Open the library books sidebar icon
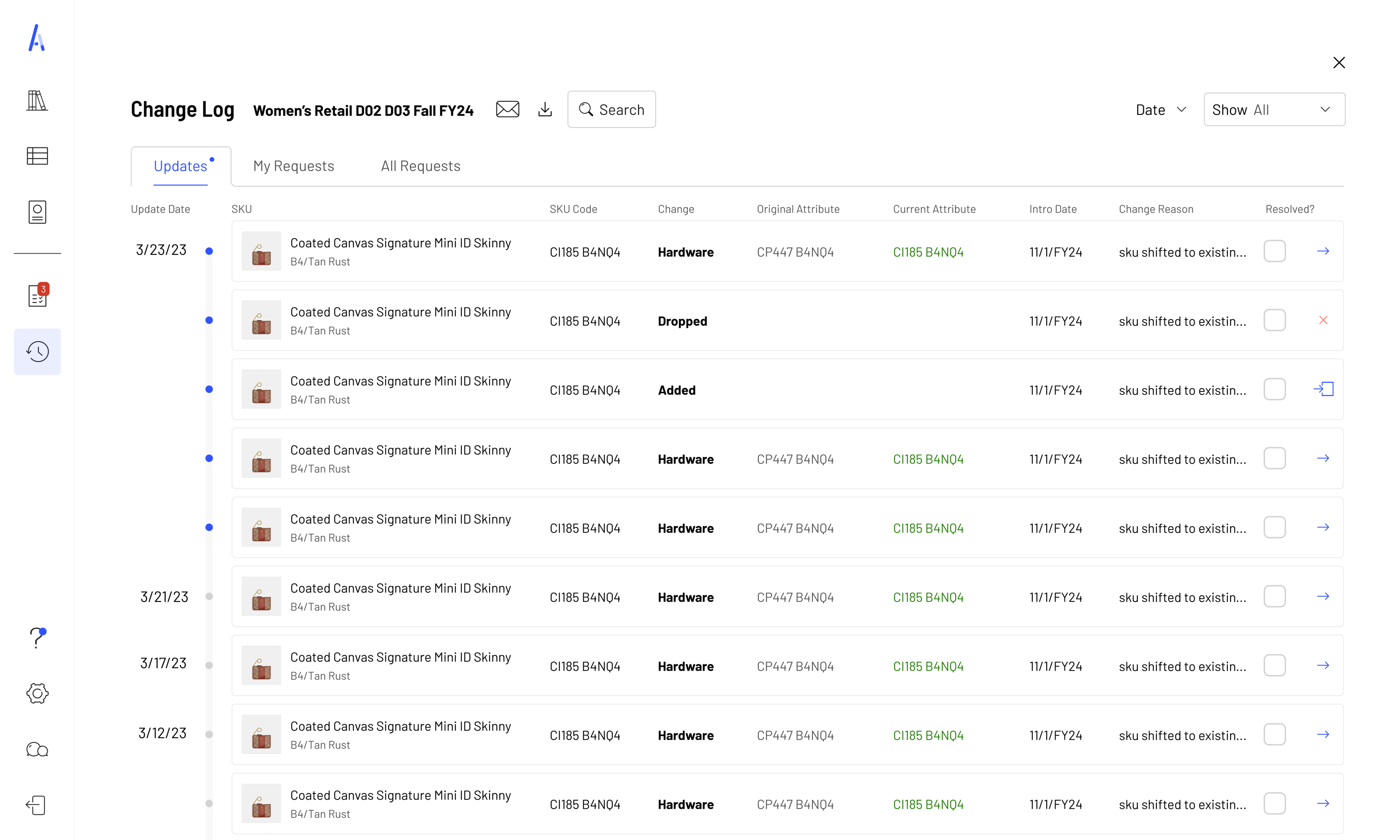1400x840 pixels. click(x=37, y=100)
